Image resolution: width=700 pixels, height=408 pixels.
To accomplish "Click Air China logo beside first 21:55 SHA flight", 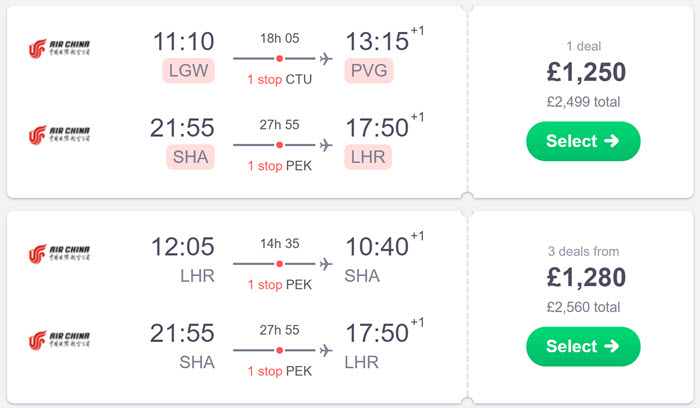I will 59,135.
